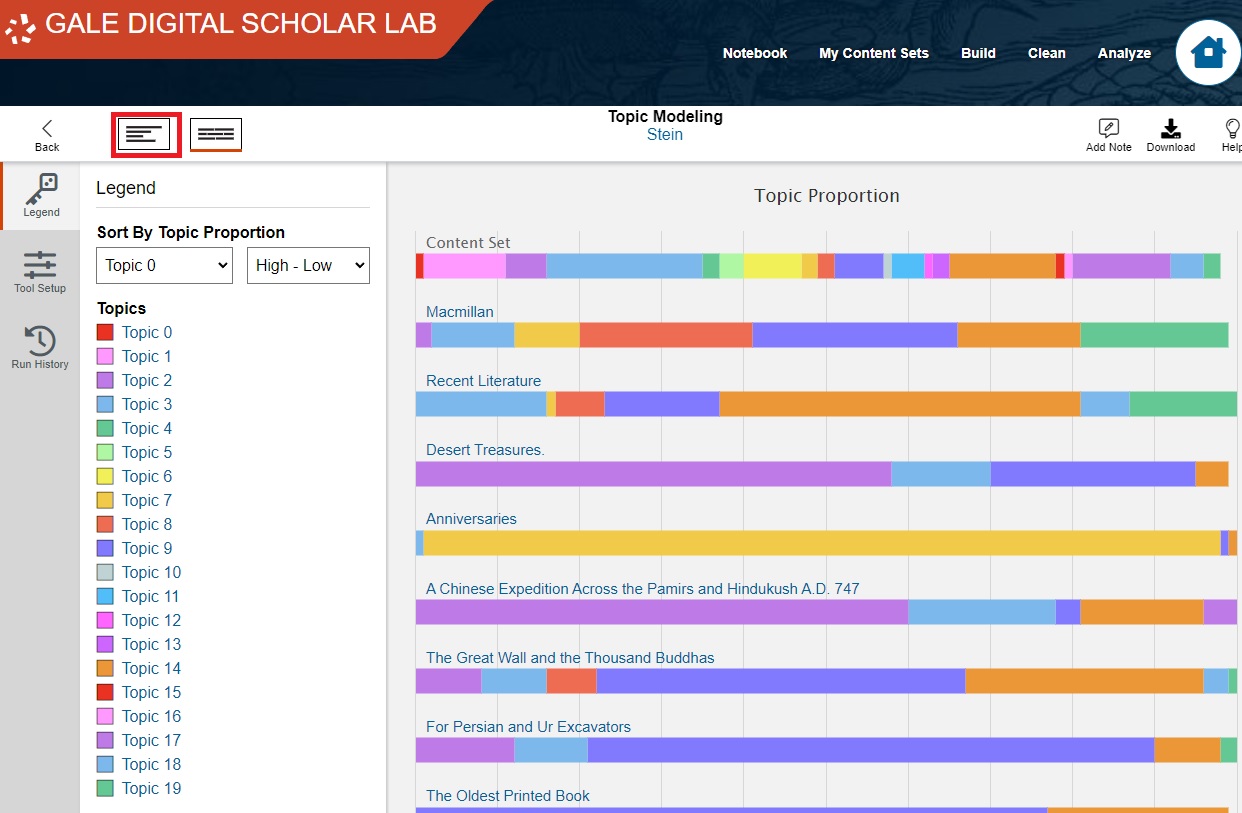Click the pink Topic 1 color swatch

pyautogui.click(x=105, y=356)
